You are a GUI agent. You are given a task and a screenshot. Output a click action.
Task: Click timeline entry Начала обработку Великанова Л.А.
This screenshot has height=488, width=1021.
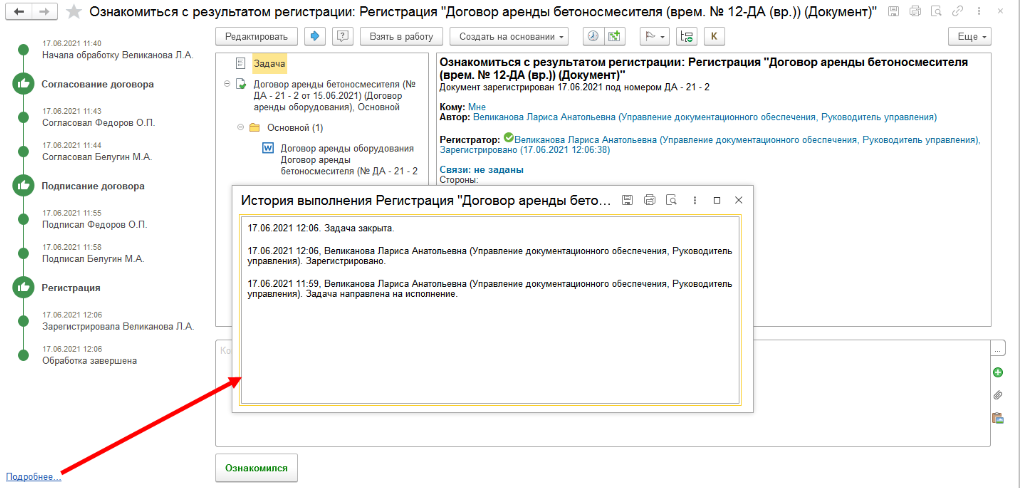[117, 55]
